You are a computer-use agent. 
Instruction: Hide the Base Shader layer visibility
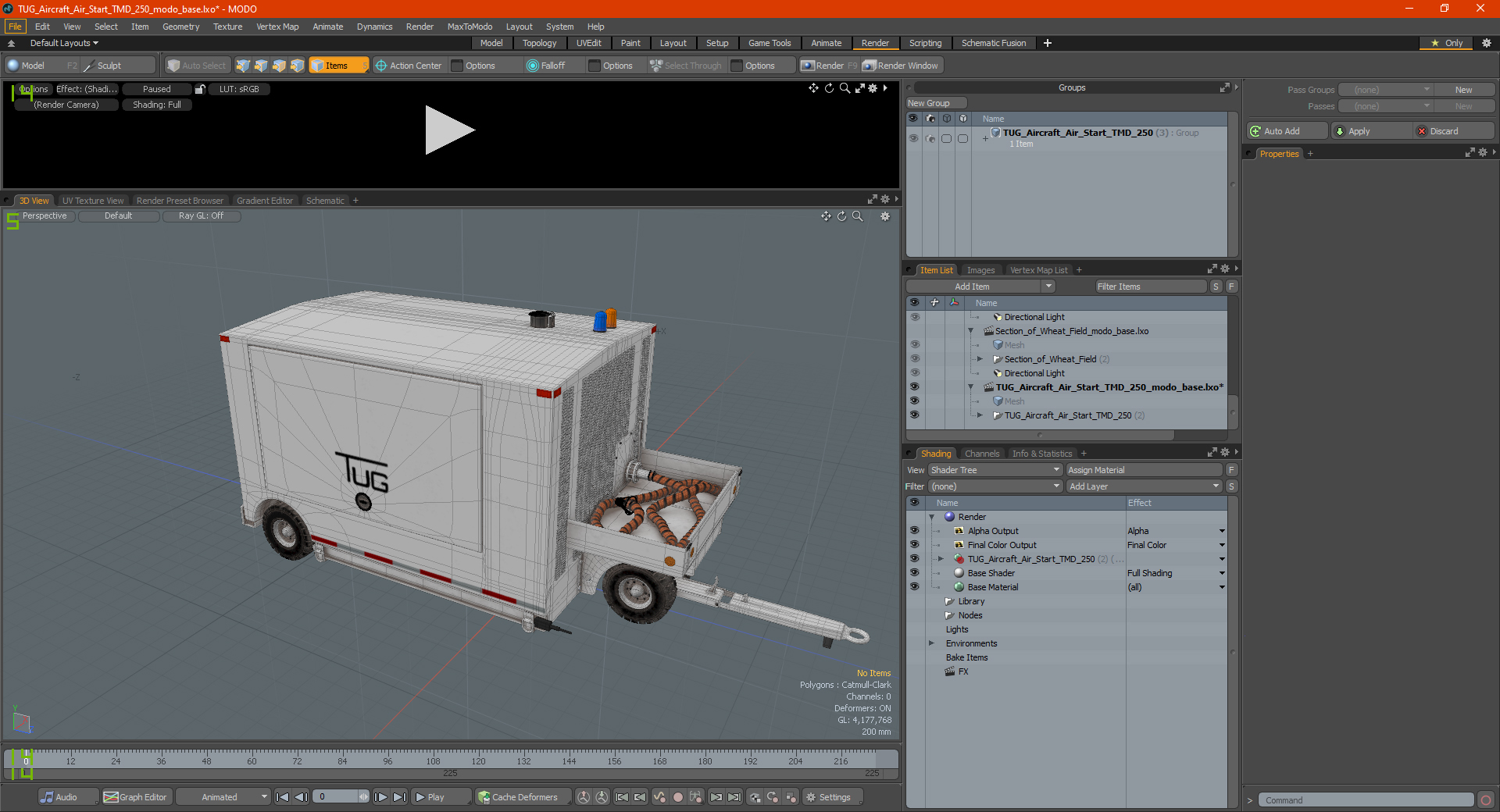click(914, 573)
